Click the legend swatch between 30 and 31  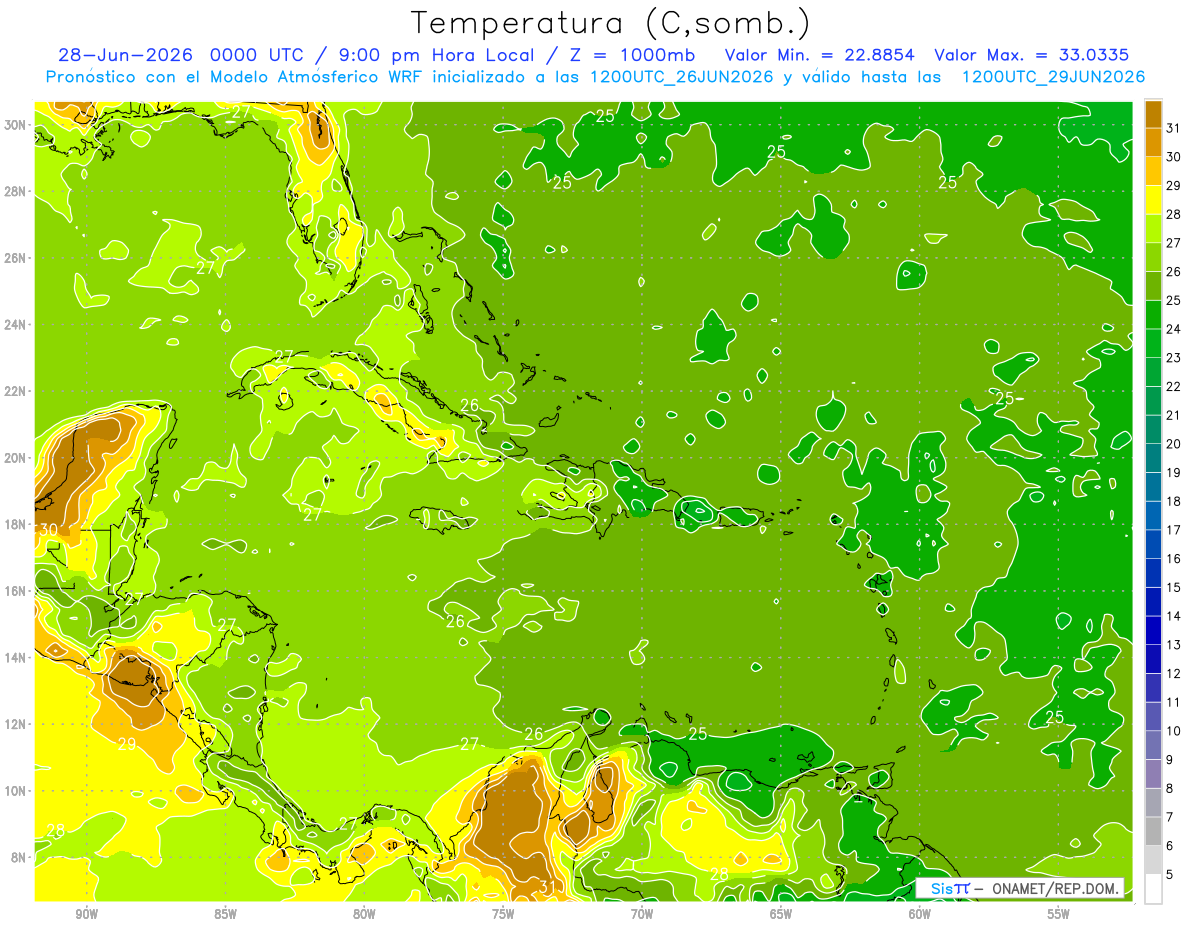click(1153, 142)
